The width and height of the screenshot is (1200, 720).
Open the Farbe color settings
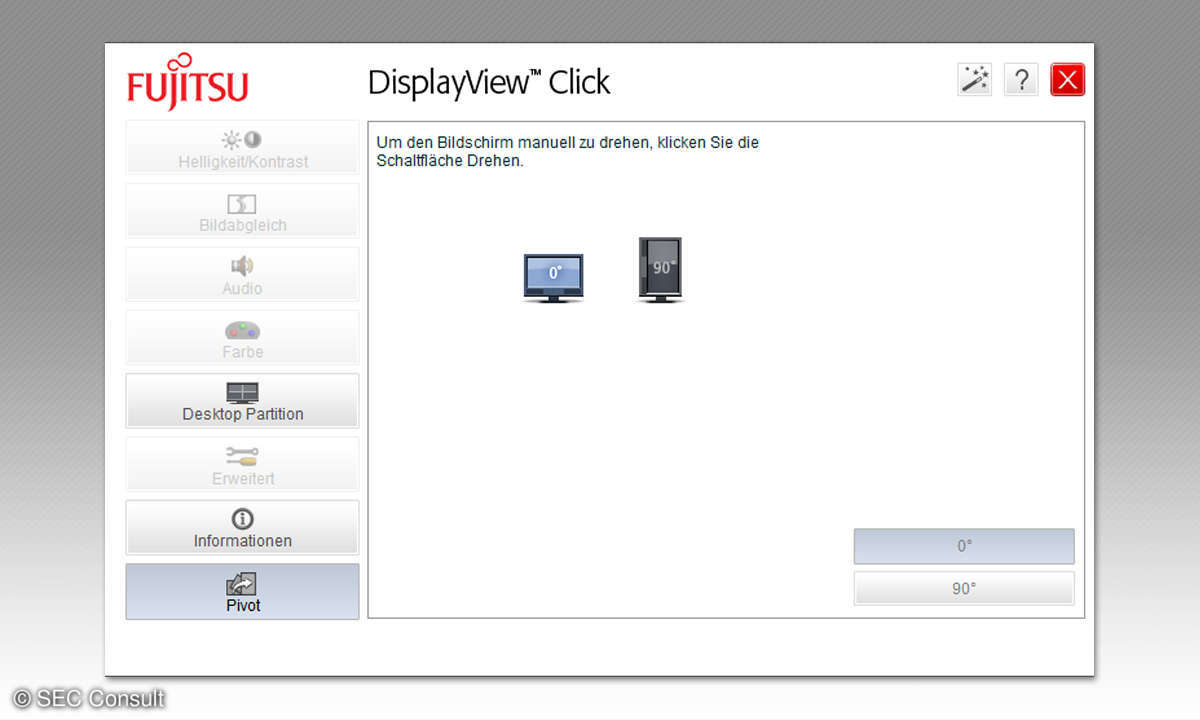pyautogui.click(x=242, y=338)
